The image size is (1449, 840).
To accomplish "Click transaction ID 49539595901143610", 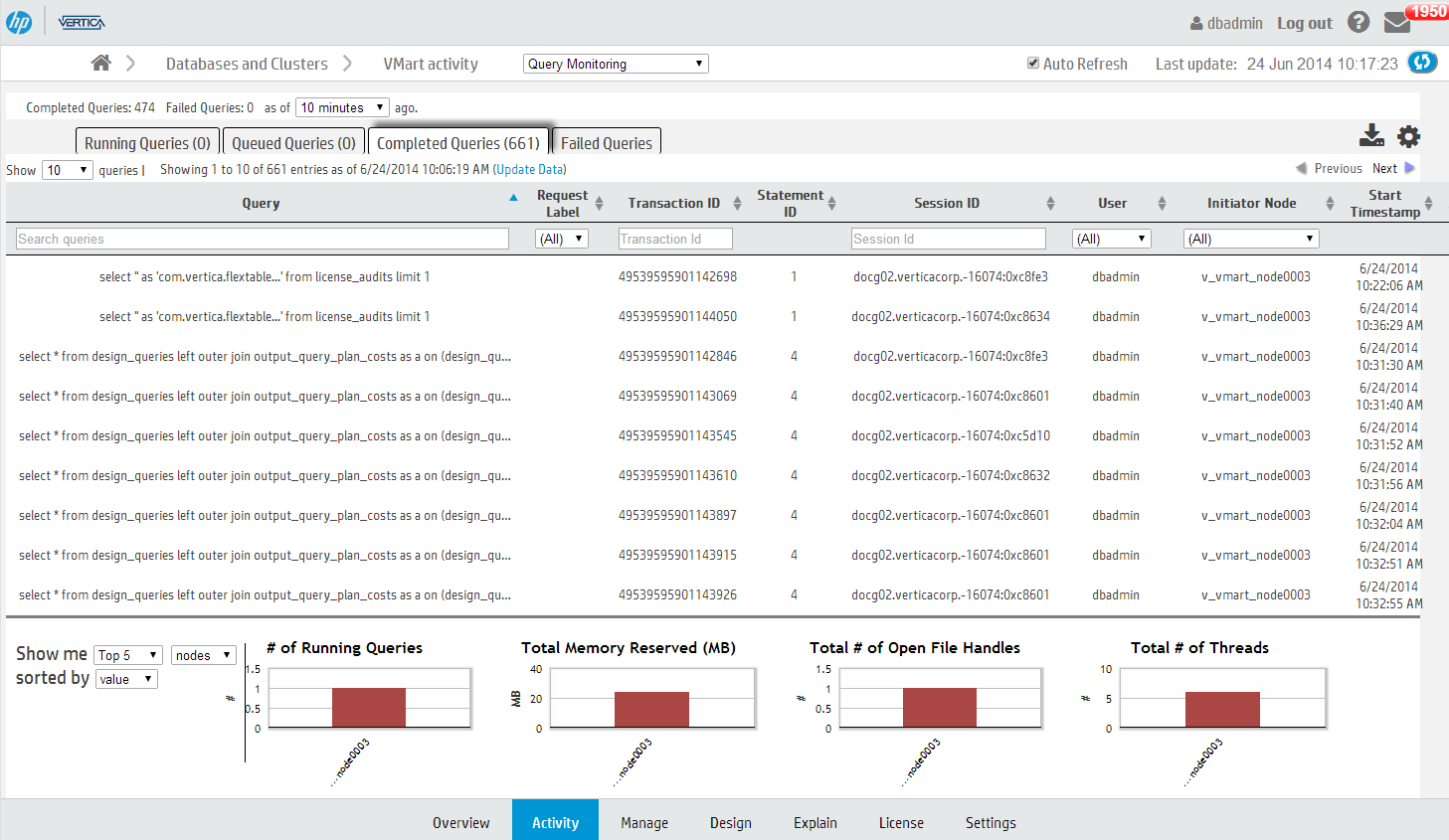I will (x=677, y=476).
